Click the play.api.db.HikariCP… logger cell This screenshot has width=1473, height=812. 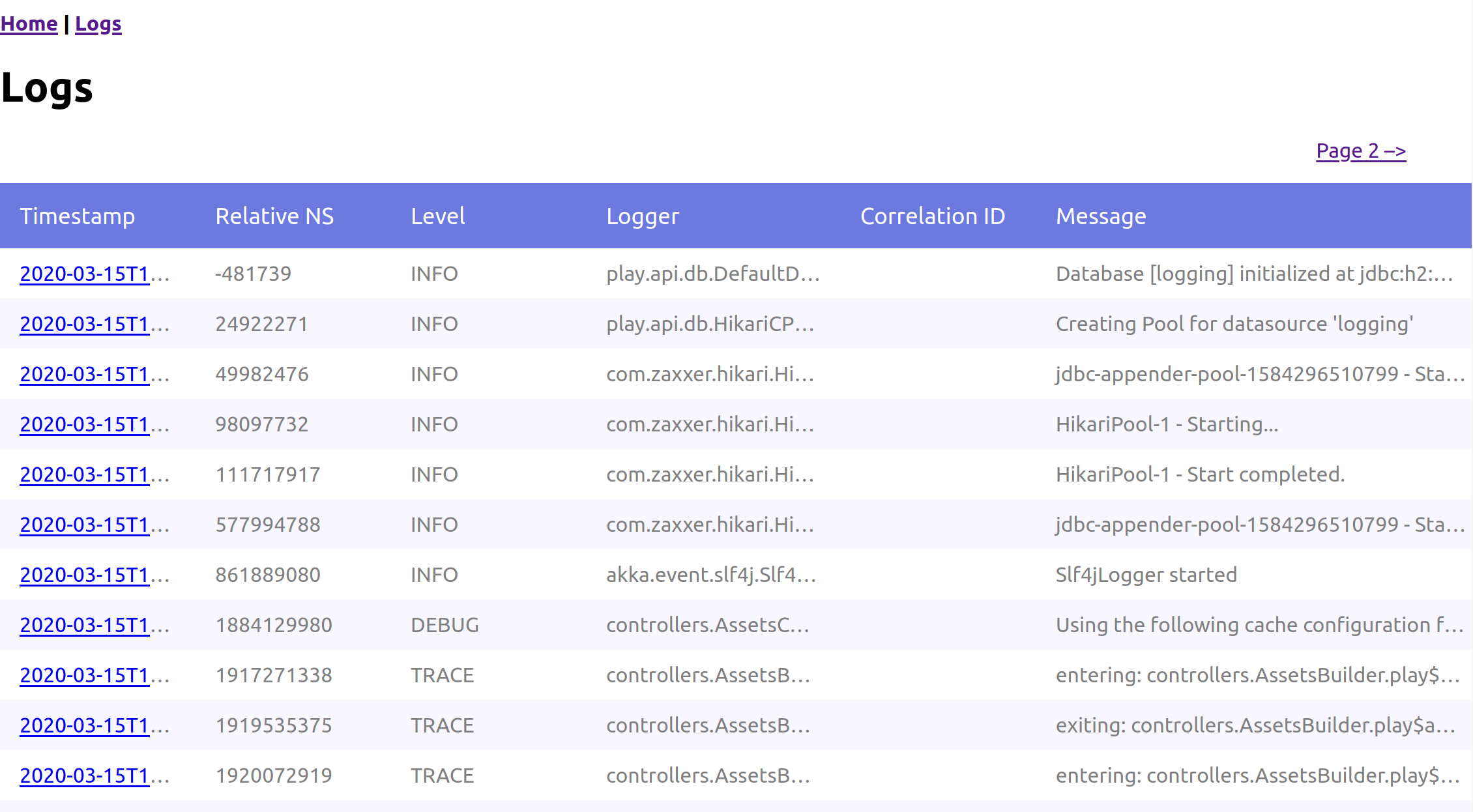(x=710, y=324)
